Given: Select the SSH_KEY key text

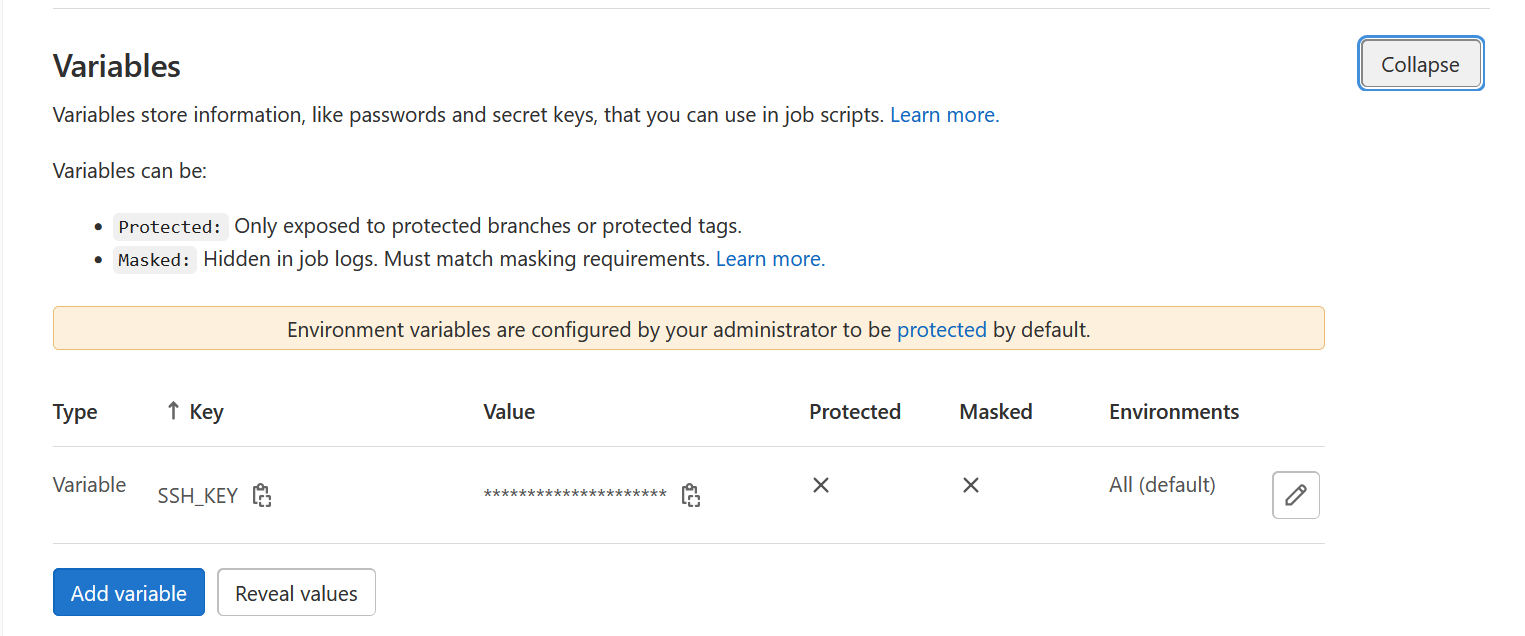Looking at the screenshot, I should (x=198, y=496).
